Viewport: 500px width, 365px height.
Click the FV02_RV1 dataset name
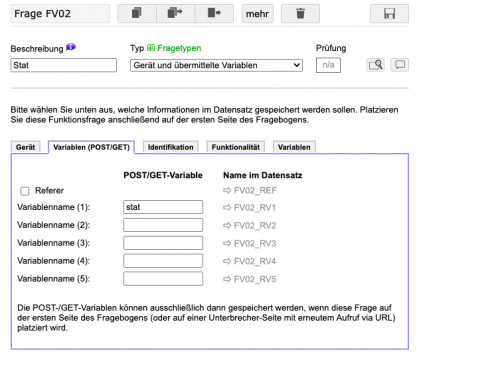[x=255, y=208]
